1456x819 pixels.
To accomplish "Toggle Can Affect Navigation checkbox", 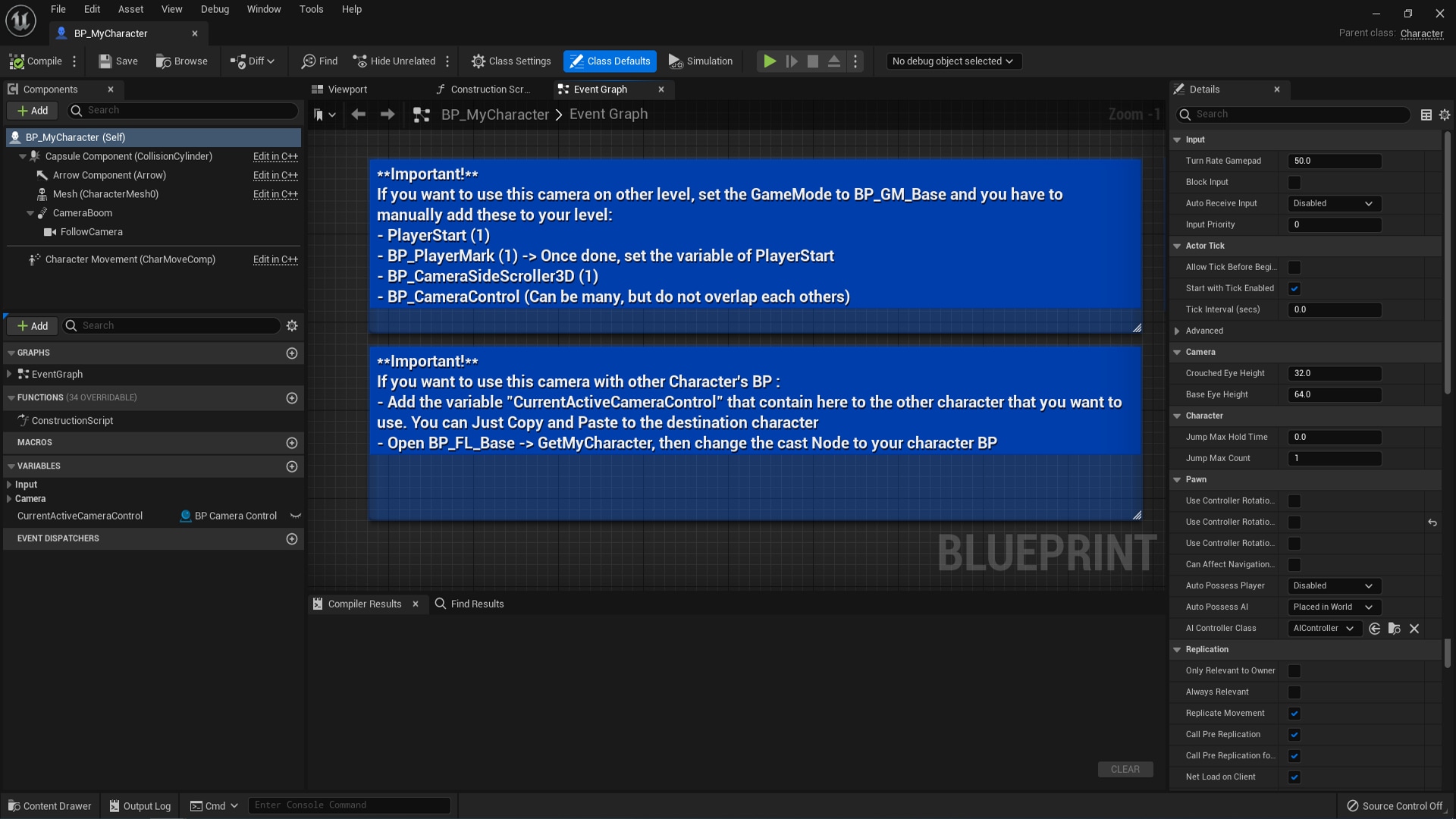I will coord(1294,565).
